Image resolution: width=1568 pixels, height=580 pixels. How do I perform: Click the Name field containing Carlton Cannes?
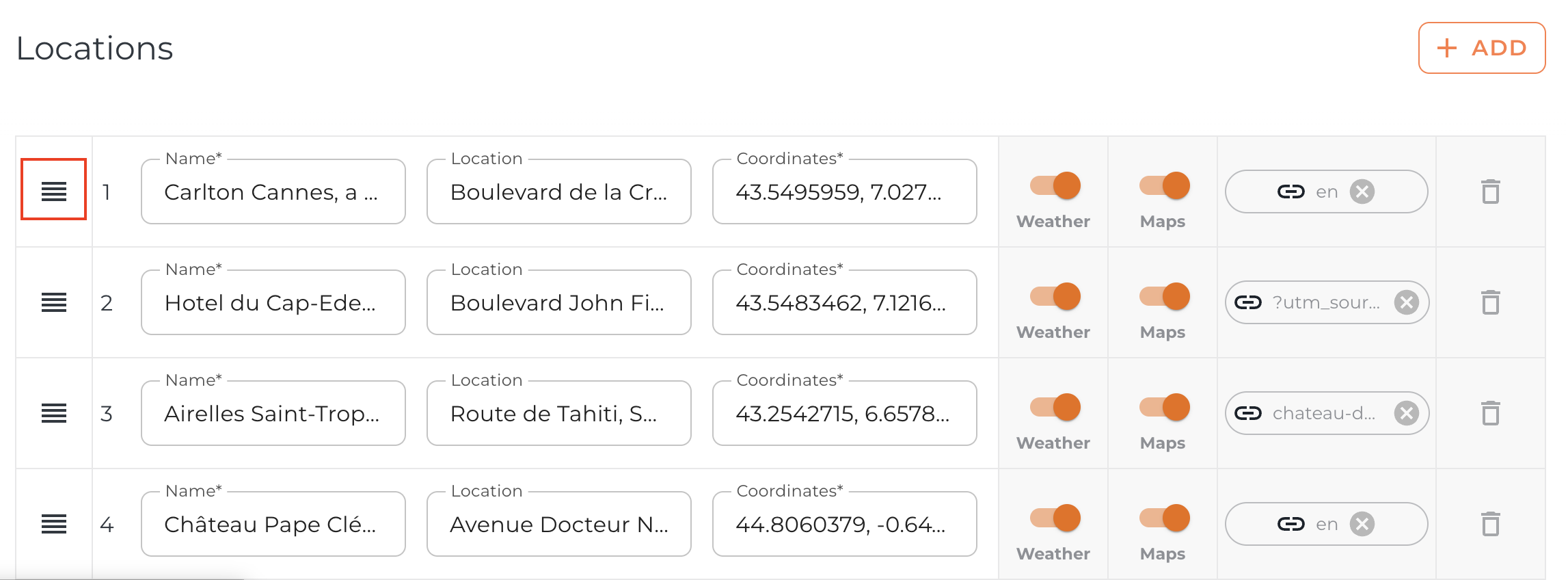[x=273, y=192]
